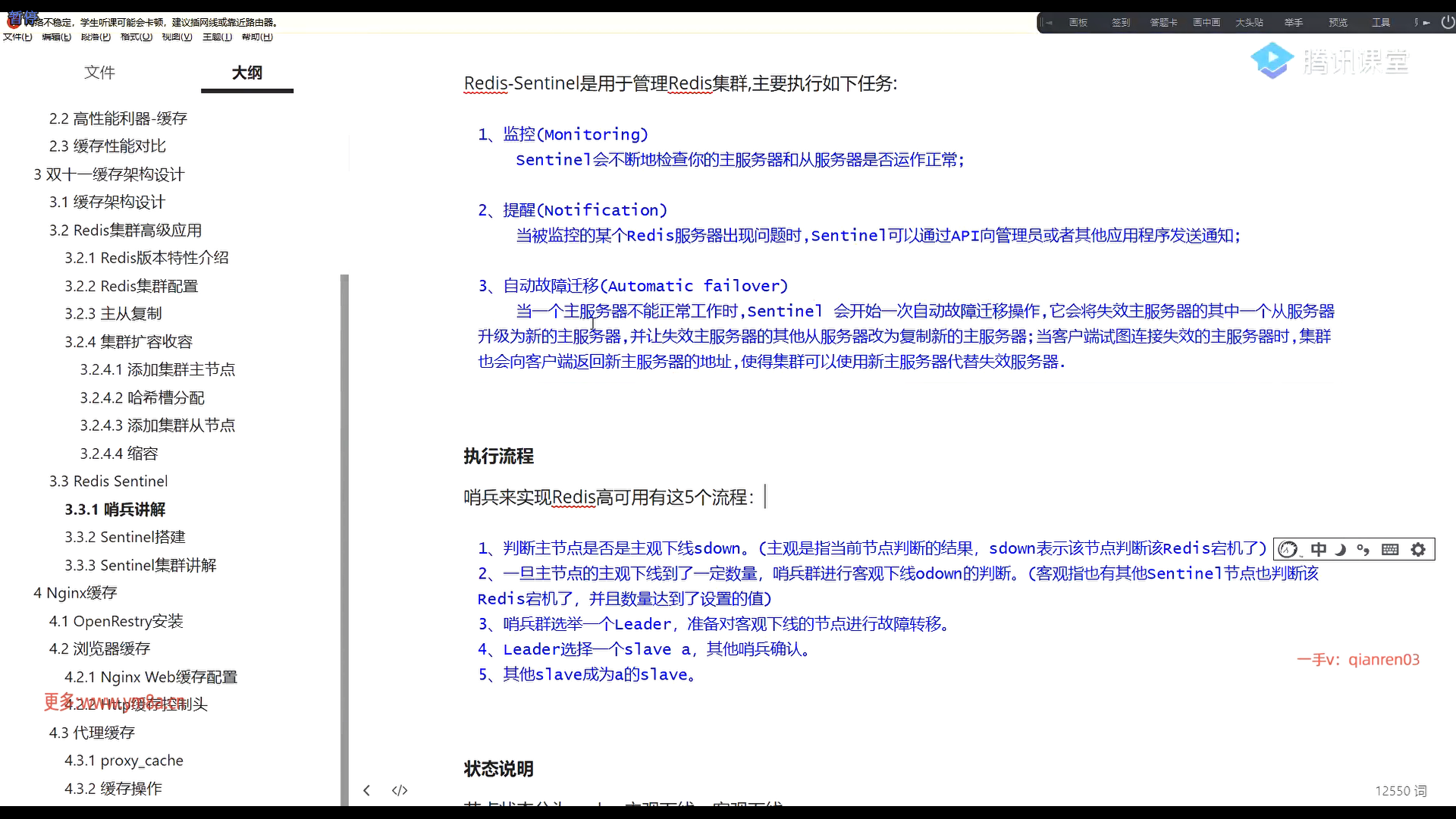
Task: Click the 12550 词 word count
Action: (1401, 791)
